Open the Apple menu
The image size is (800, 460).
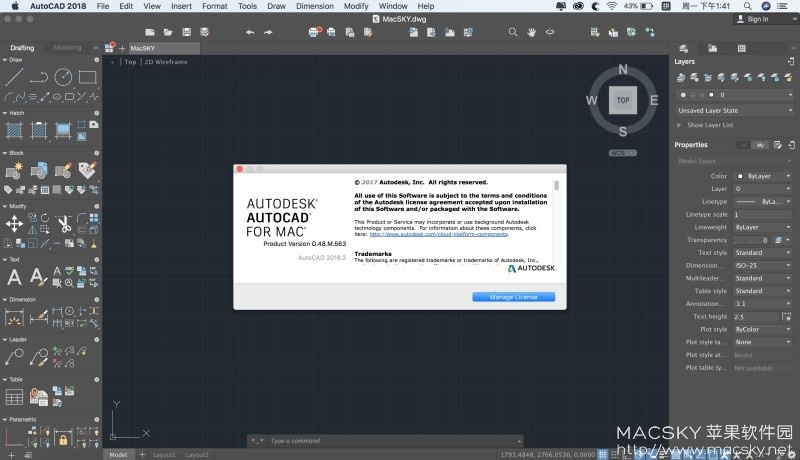pyautogui.click(x=15, y=6)
